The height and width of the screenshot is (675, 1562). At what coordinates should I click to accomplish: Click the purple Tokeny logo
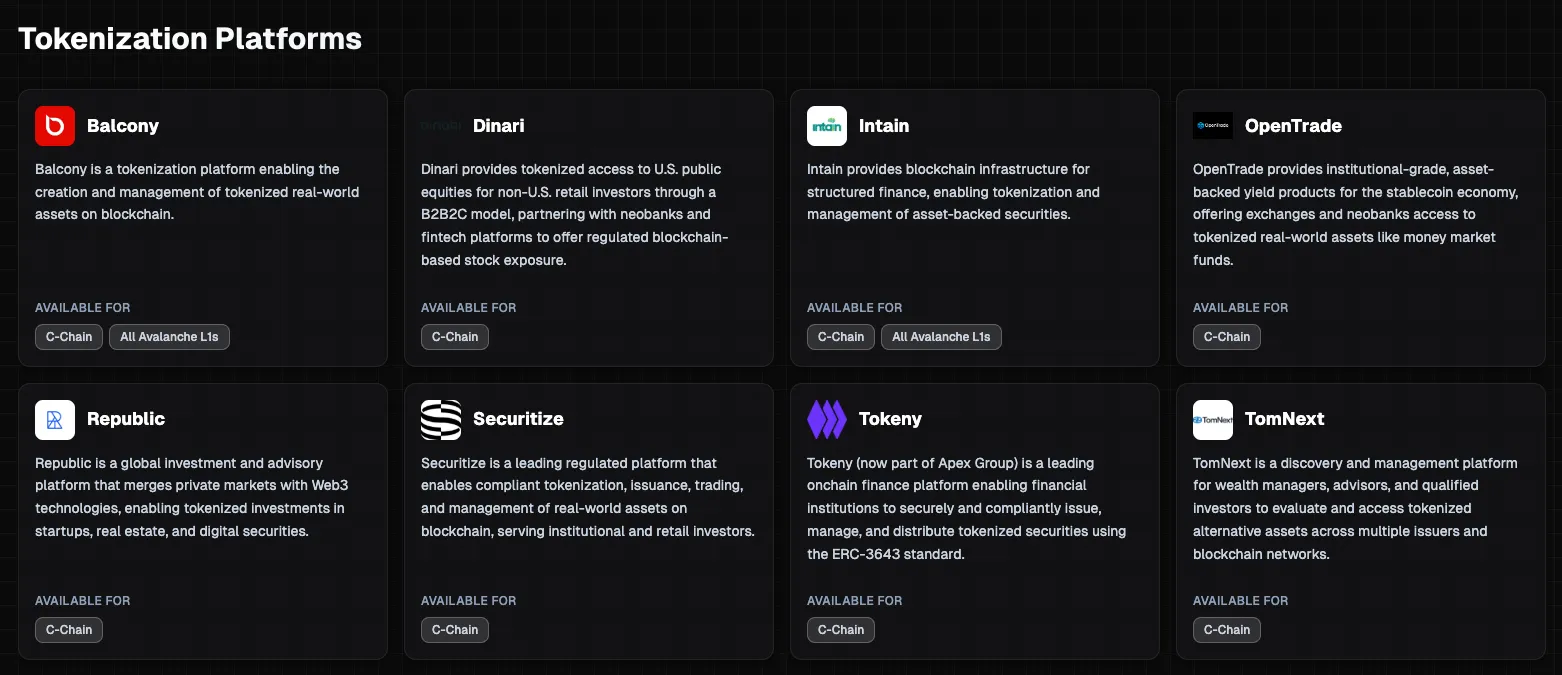pyautogui.click(x=827, y=419)
